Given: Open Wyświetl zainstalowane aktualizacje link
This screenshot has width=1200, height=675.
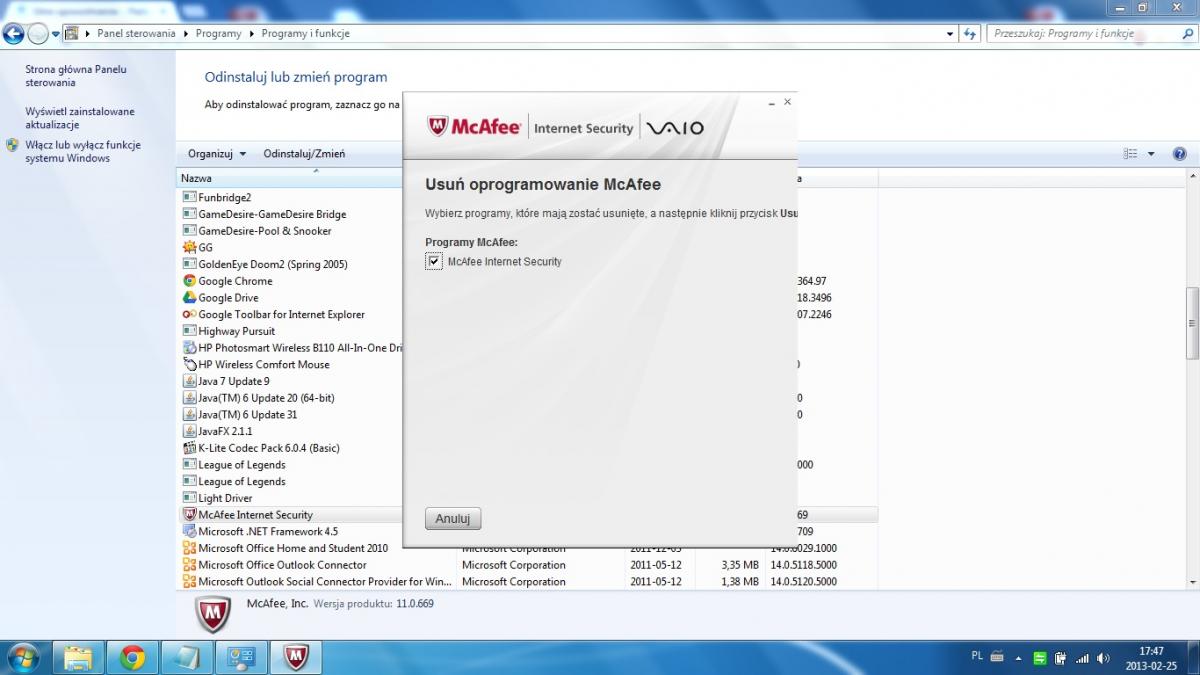Looking at the screenshot, I should [80, 118].
